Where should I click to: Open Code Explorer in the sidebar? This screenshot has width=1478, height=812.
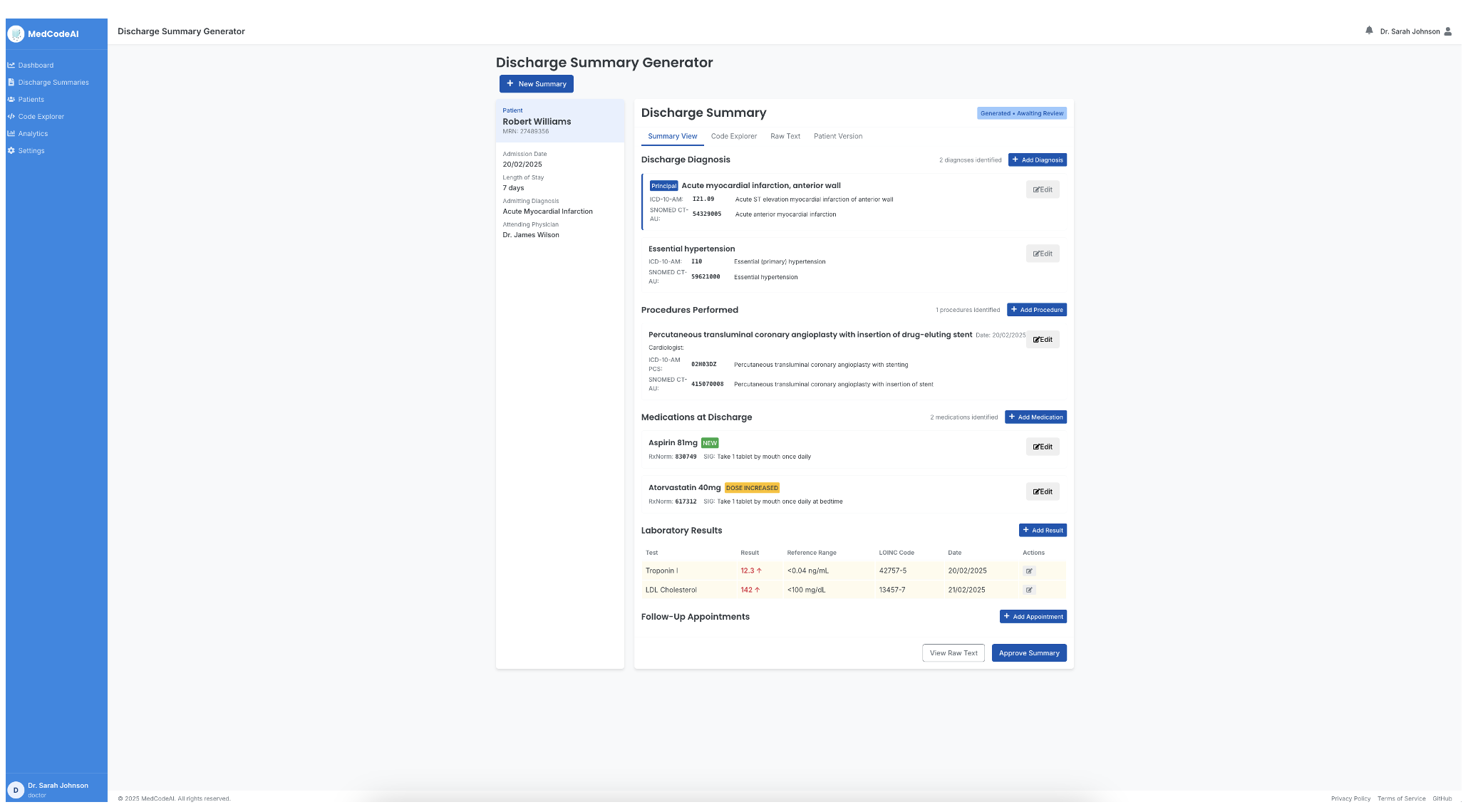[x=41, y=116]
